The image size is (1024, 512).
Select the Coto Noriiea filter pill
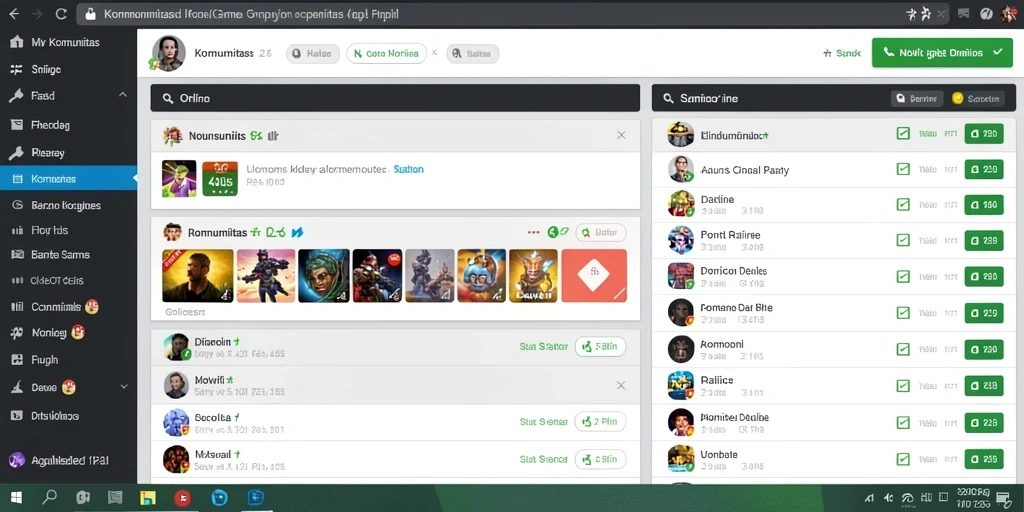pyautogui.click(x=387, y=54)
